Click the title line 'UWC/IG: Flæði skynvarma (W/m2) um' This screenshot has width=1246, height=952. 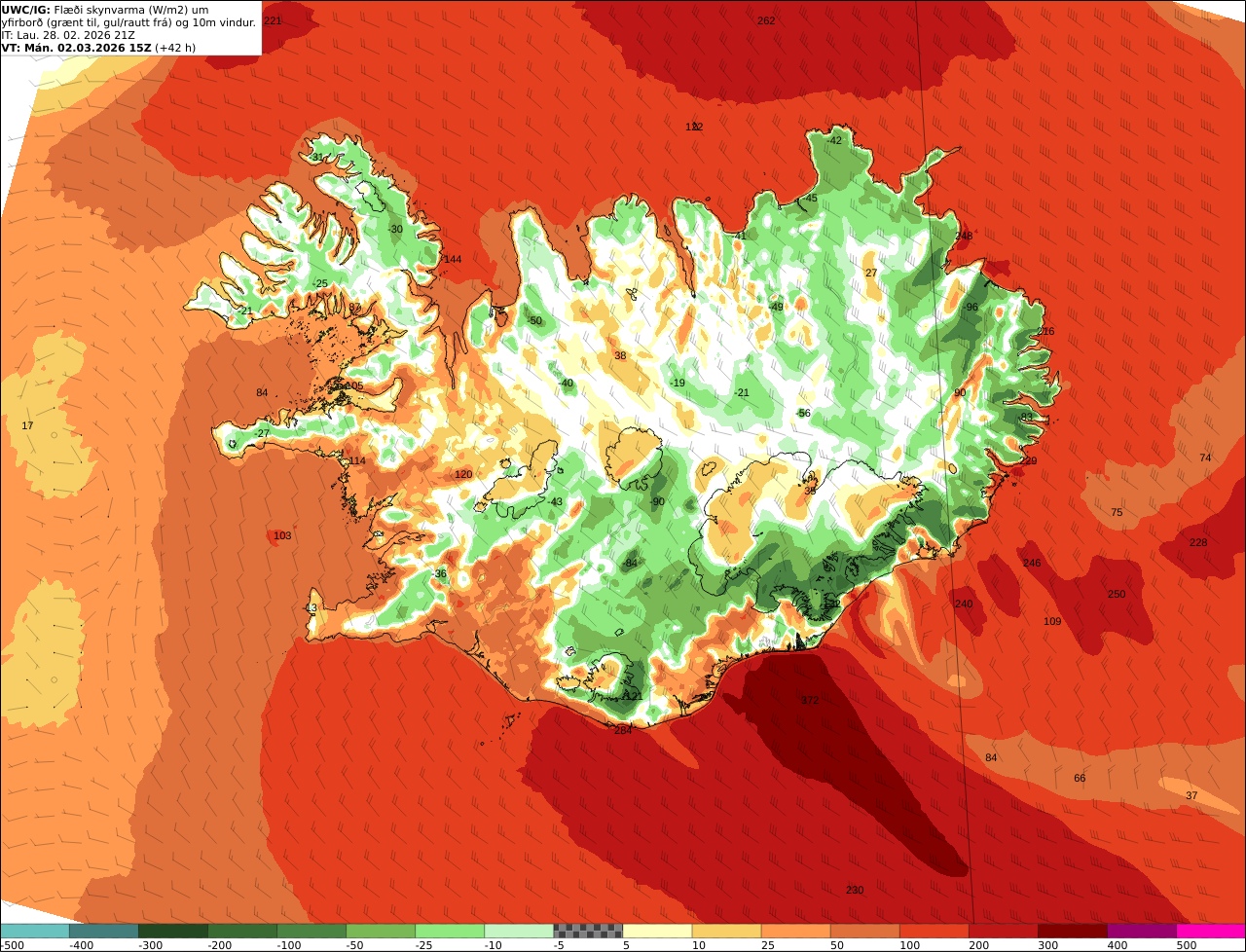point(105,10)
